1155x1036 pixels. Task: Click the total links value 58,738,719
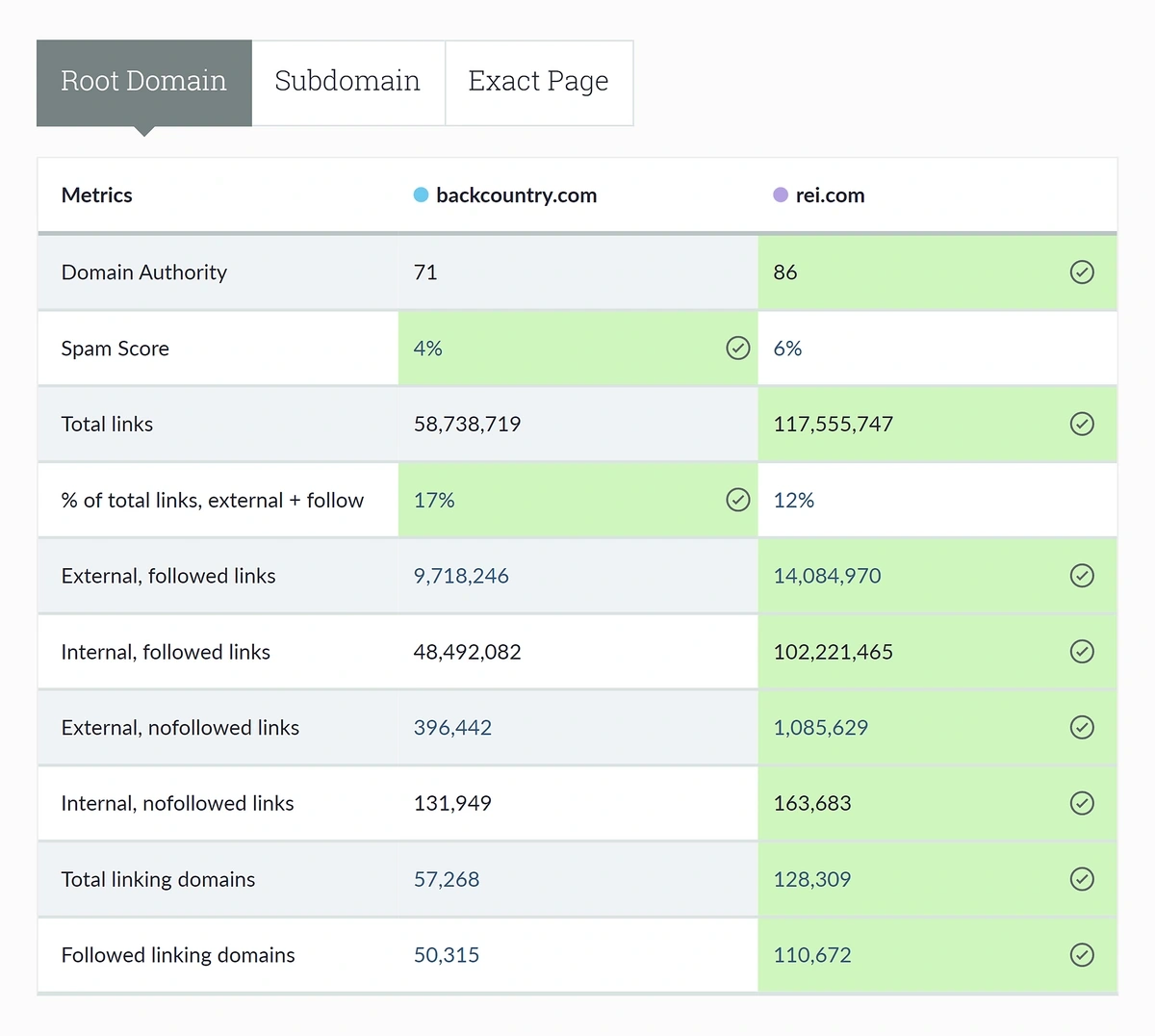(468, 425)
